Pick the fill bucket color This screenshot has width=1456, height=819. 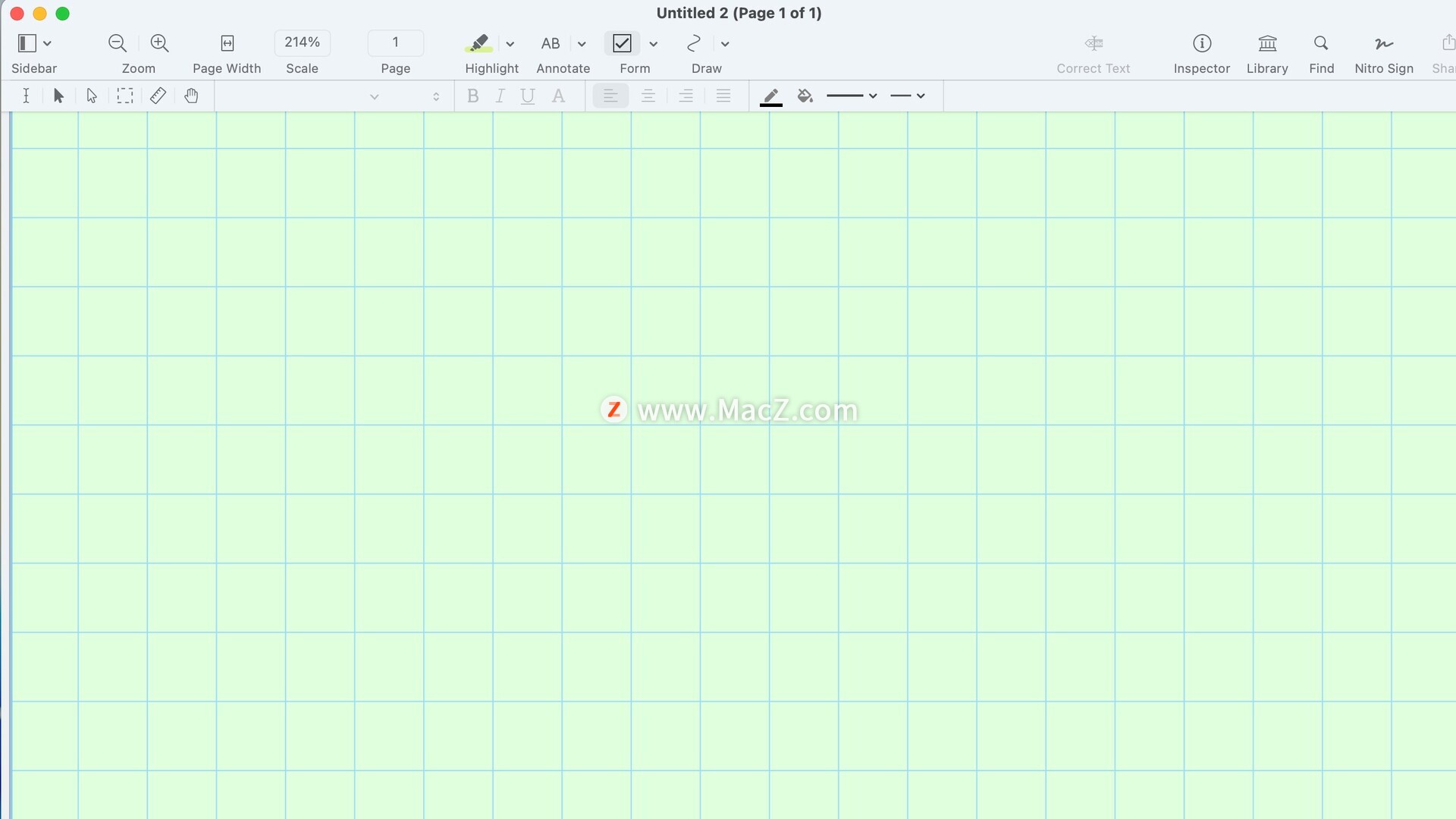(805, 96)
